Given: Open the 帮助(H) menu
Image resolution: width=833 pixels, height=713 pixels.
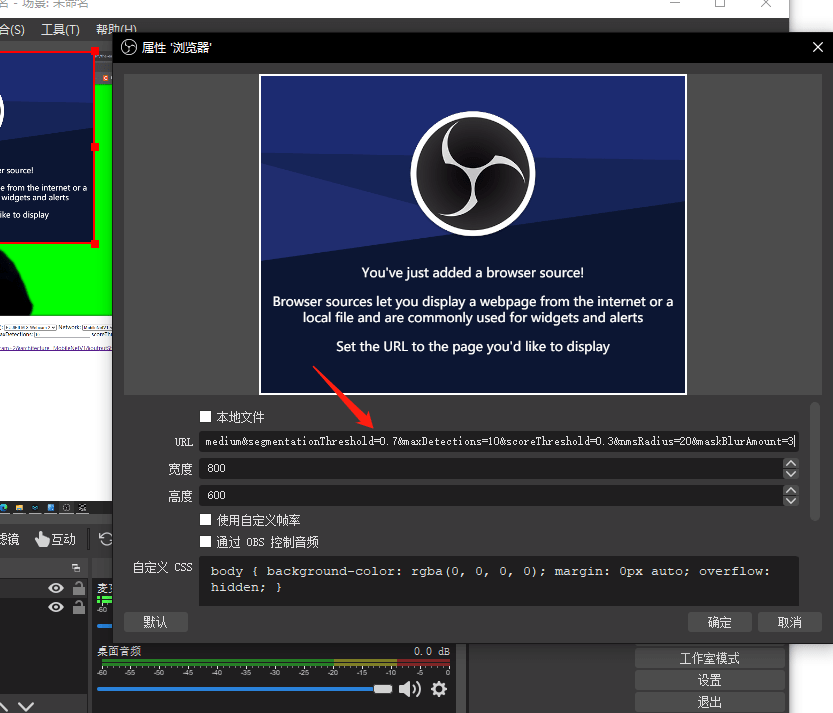Looking at the screenshot, I should [x=116, y=29].
